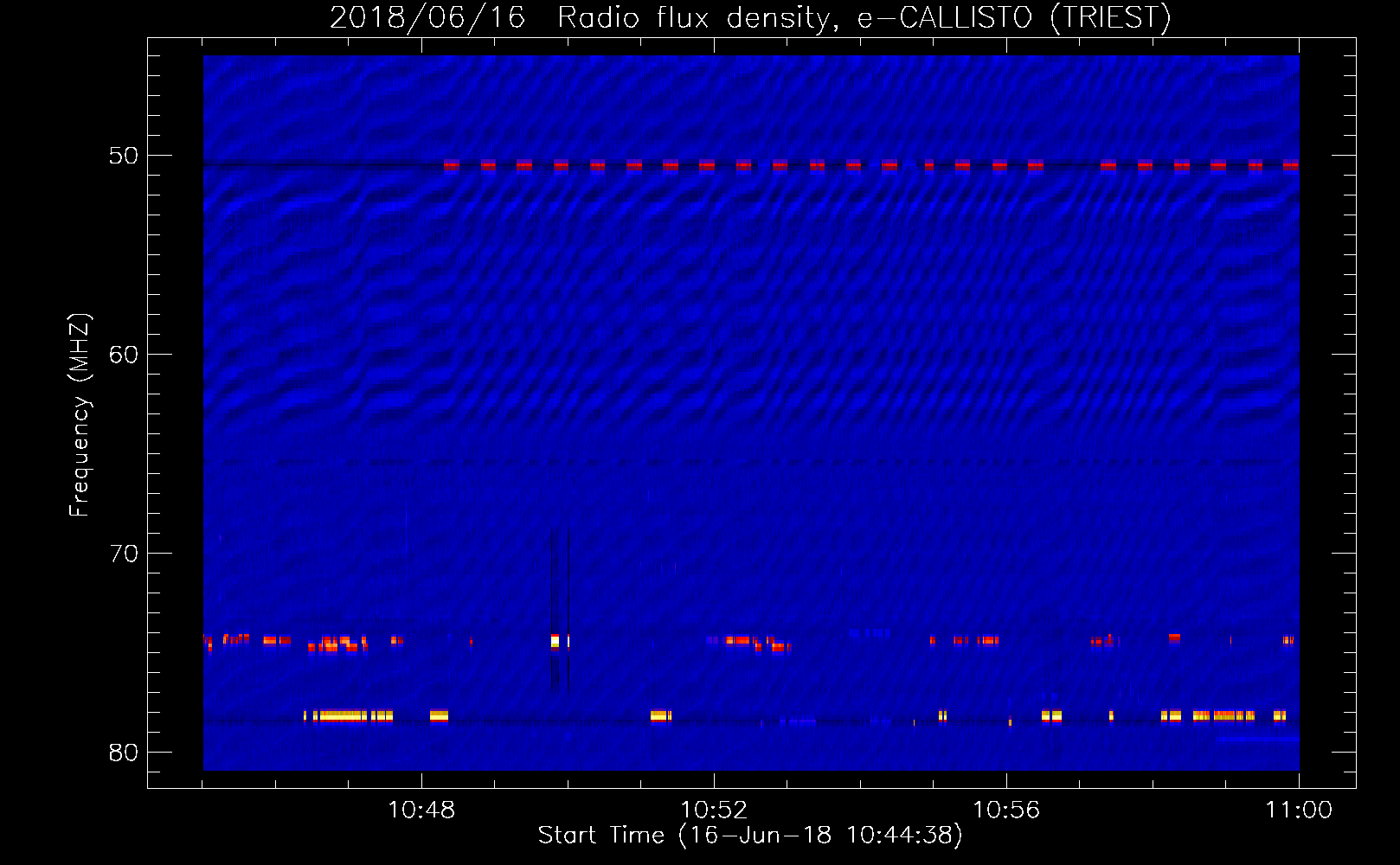This screenshot has height=865, width=1400.
Task: Click the time axis label '10:48'
Action: [421, 810]
